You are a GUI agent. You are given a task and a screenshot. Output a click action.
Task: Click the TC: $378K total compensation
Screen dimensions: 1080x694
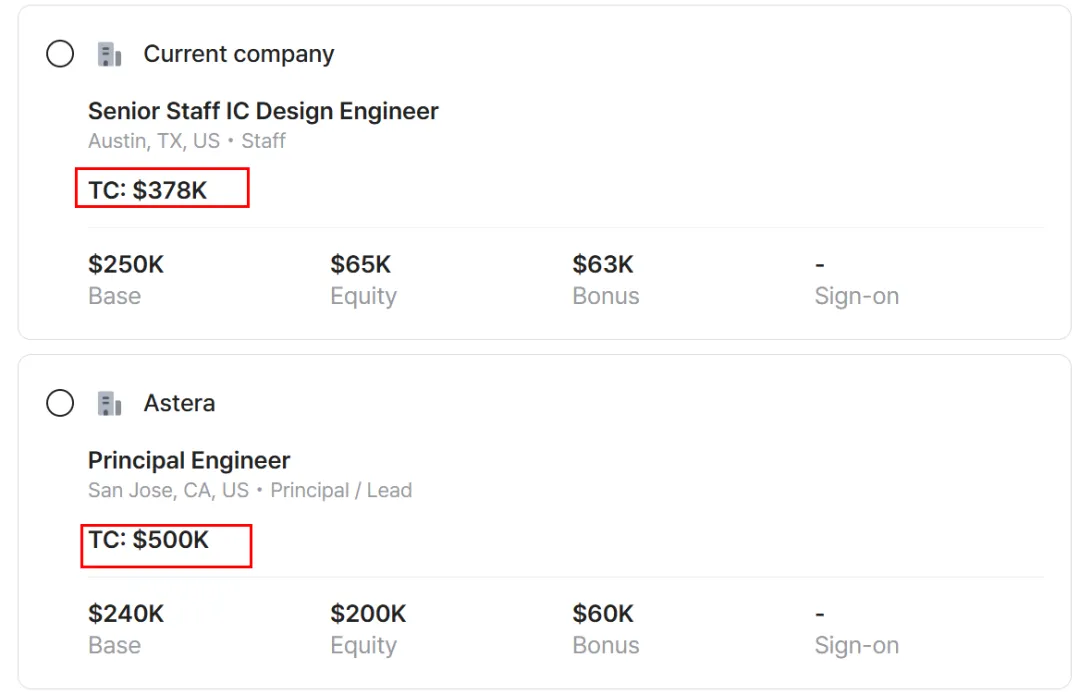pos(148,190)
